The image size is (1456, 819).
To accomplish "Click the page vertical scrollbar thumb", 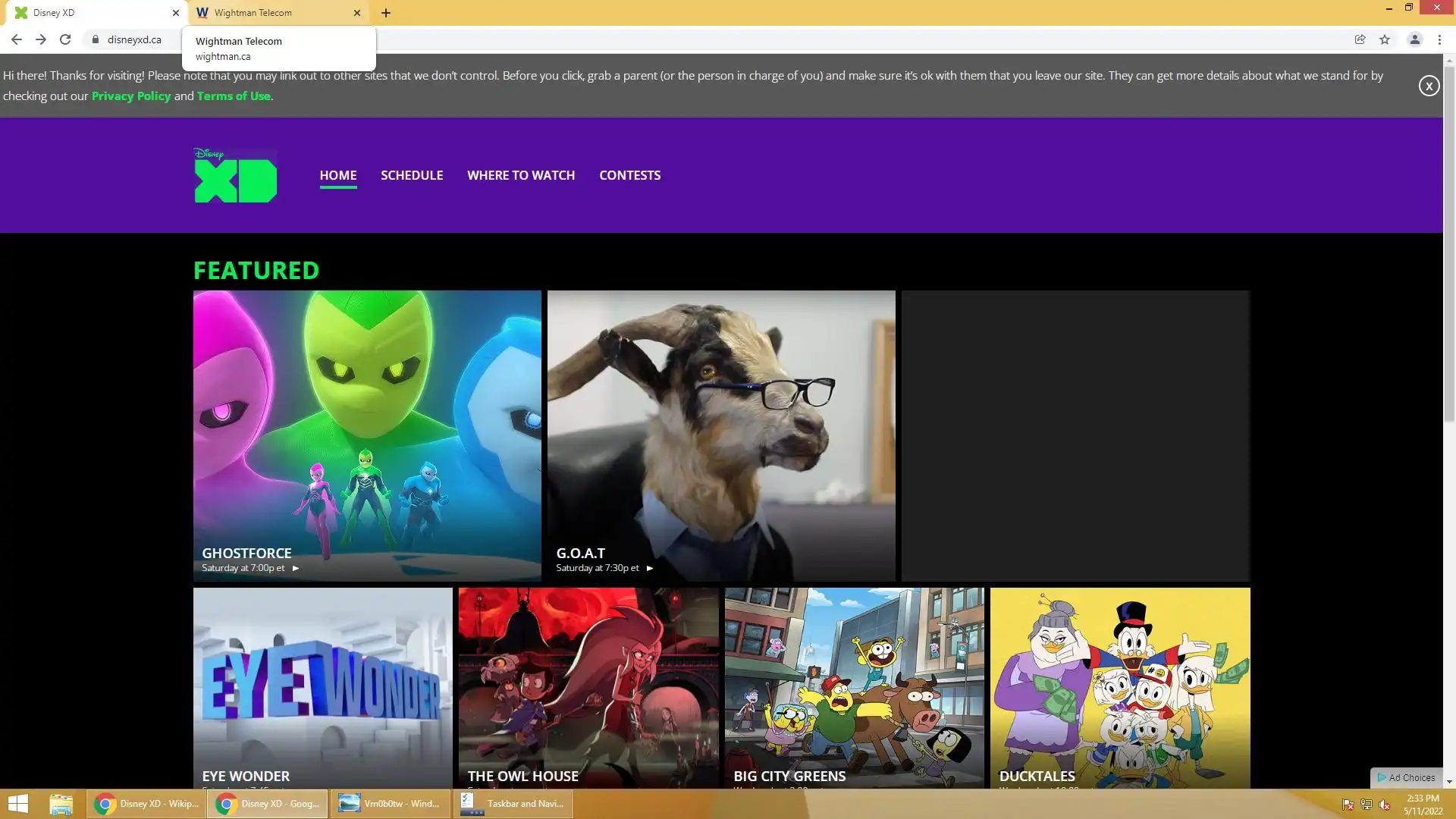I will [x=1449, y=243].
